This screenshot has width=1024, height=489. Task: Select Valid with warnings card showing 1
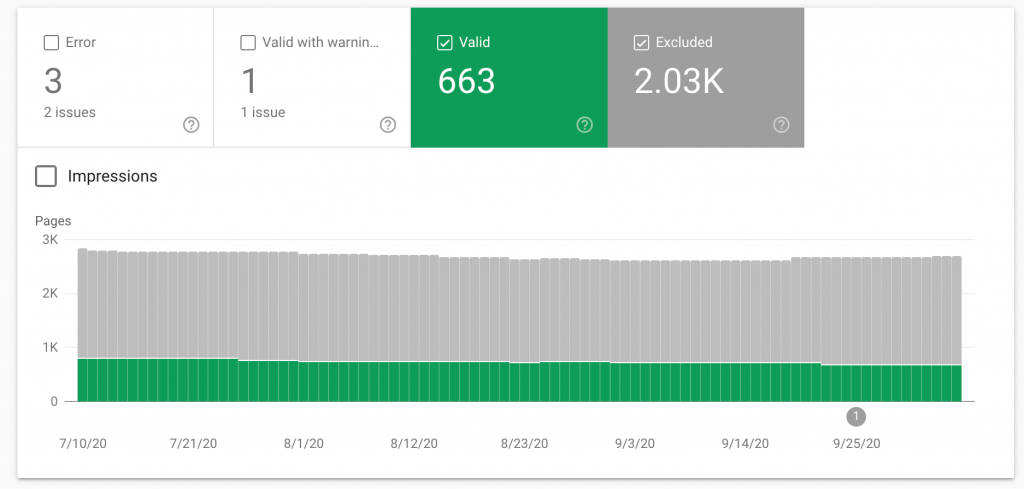312,78
